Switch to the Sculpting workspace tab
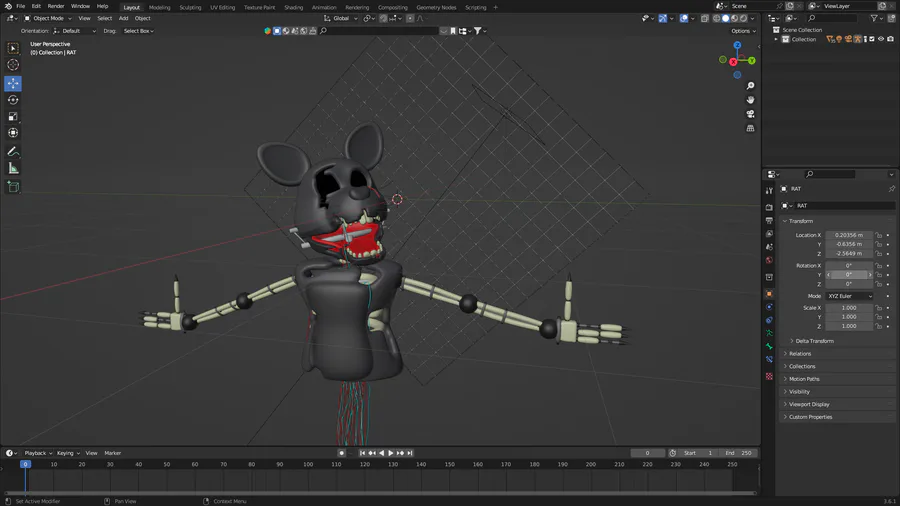Screen dimensions: 900x506 pos(190,7)
